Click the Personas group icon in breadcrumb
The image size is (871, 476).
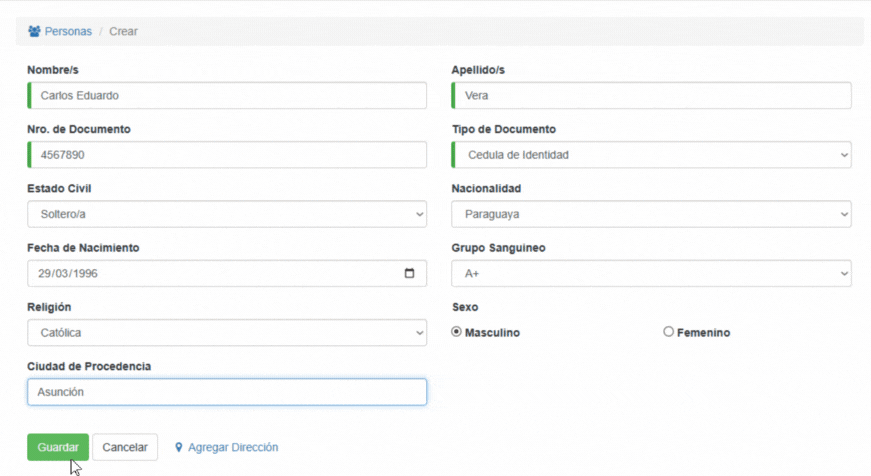click(x=34, y=31)
